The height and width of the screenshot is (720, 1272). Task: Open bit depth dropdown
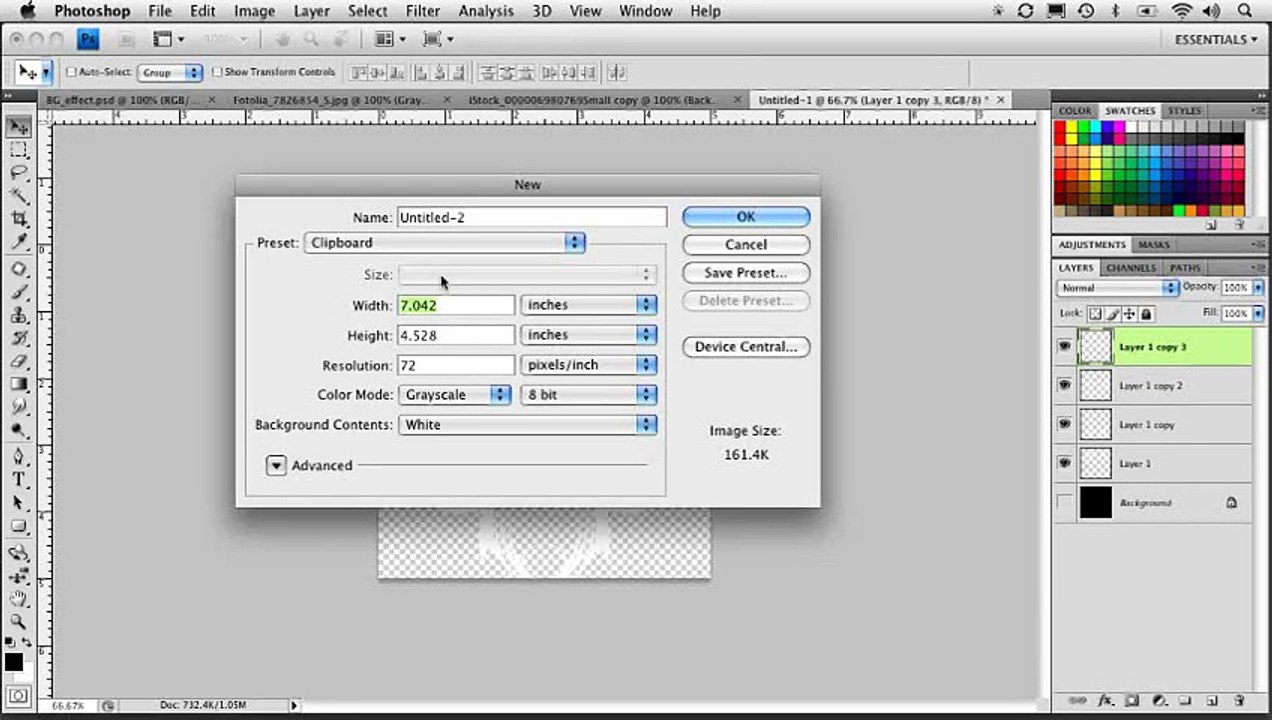(x=589, y=395)
